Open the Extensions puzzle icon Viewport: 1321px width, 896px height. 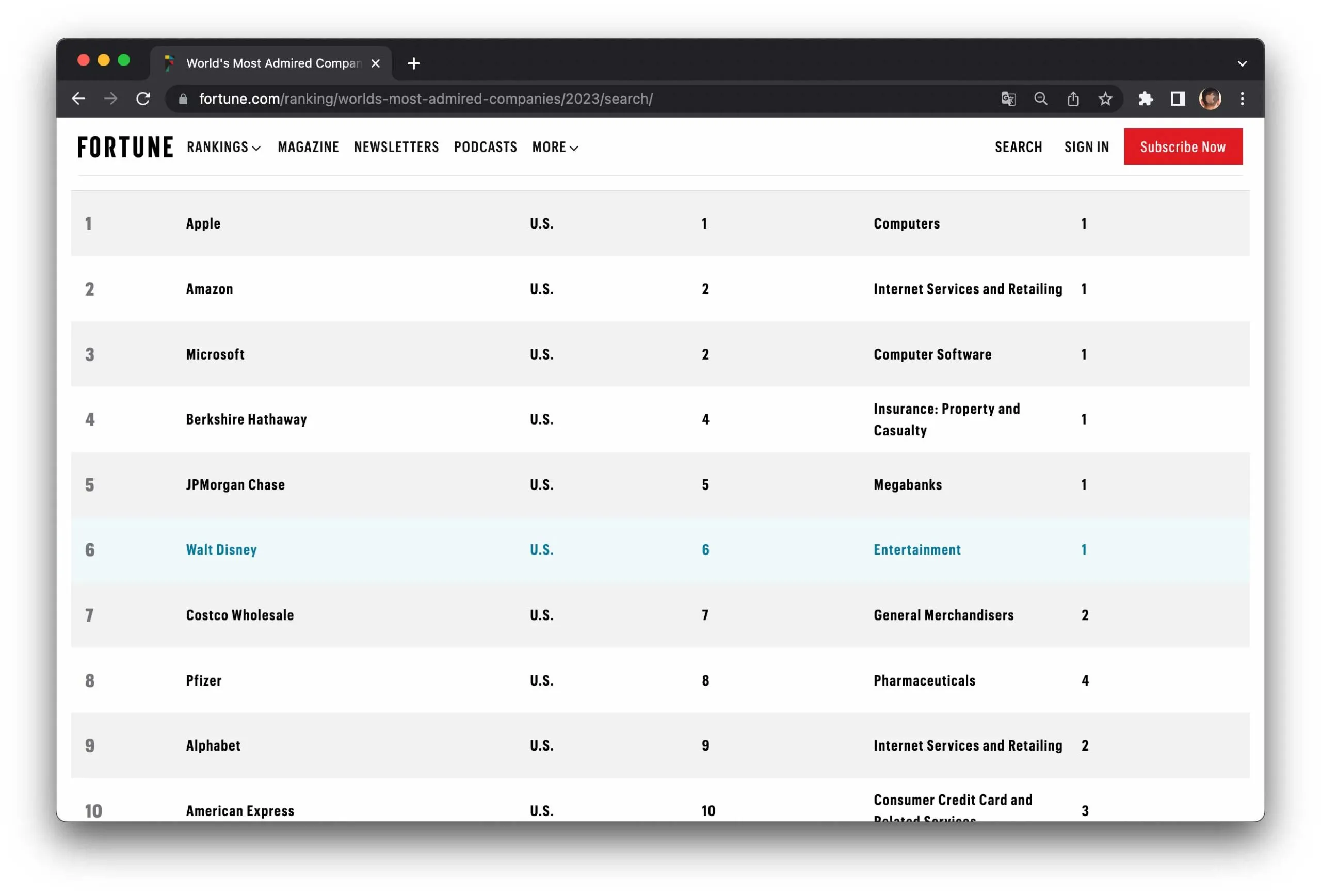click(x=1146, y=99)
